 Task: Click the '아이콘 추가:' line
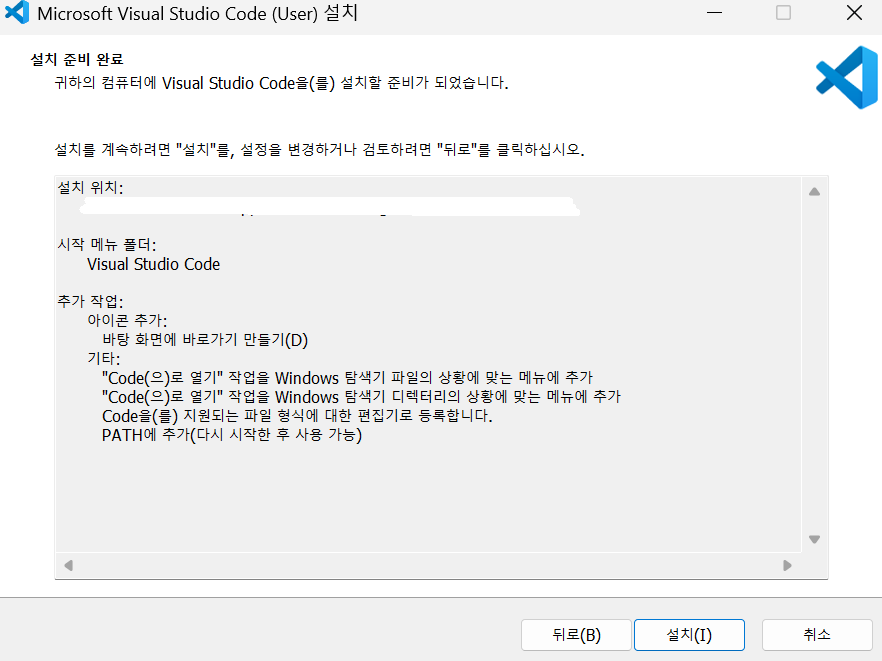pyautogui.click(x=127, y=320)
